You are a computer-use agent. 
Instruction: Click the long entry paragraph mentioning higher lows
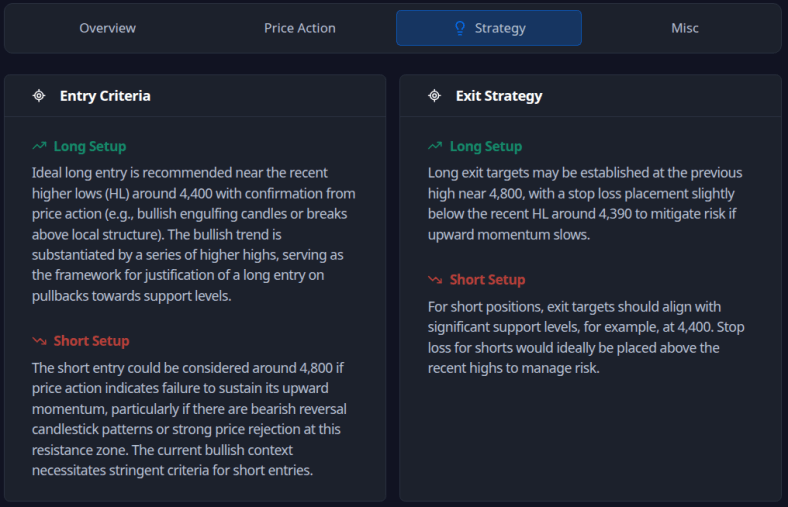193,232
